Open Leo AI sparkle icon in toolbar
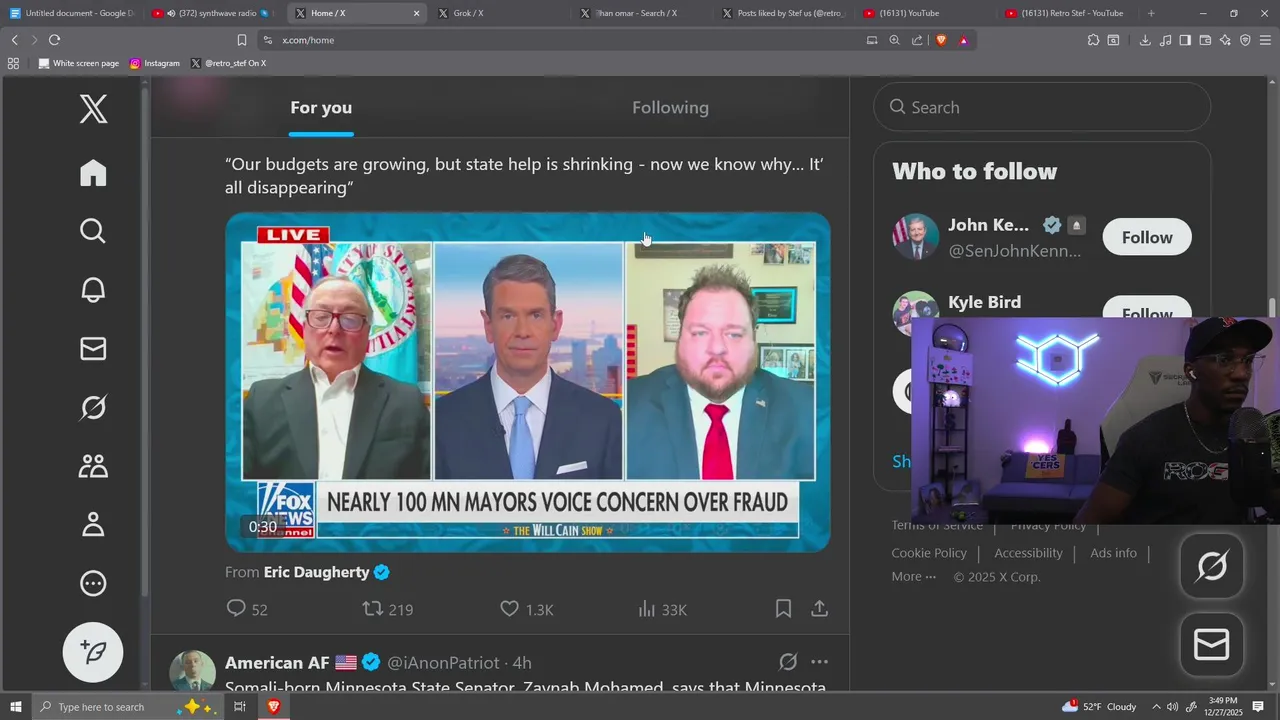This screenshot has height=720, width=1280. point(1225,40)
